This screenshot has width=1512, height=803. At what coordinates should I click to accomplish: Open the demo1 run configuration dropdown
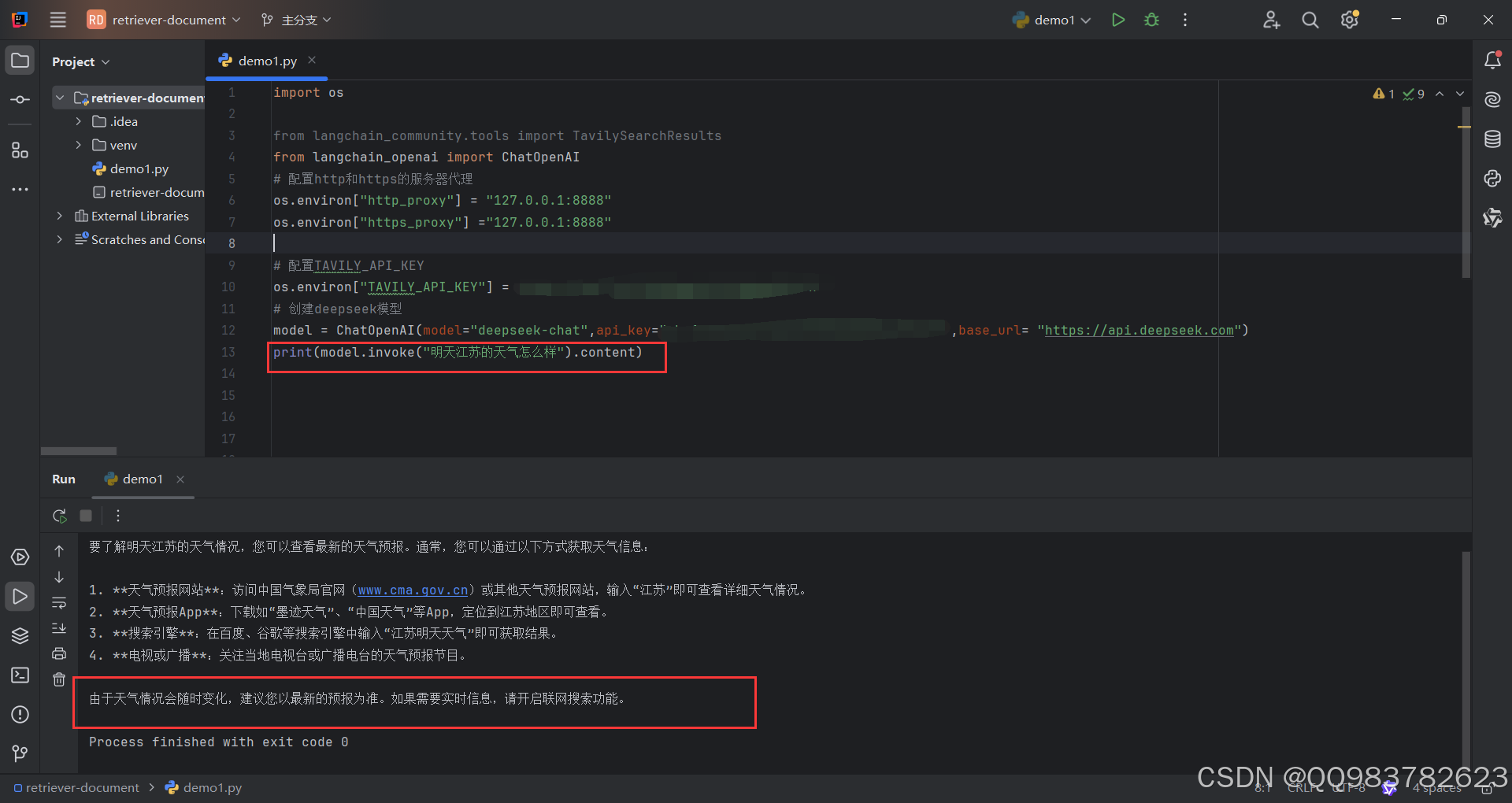(1052, 20)
